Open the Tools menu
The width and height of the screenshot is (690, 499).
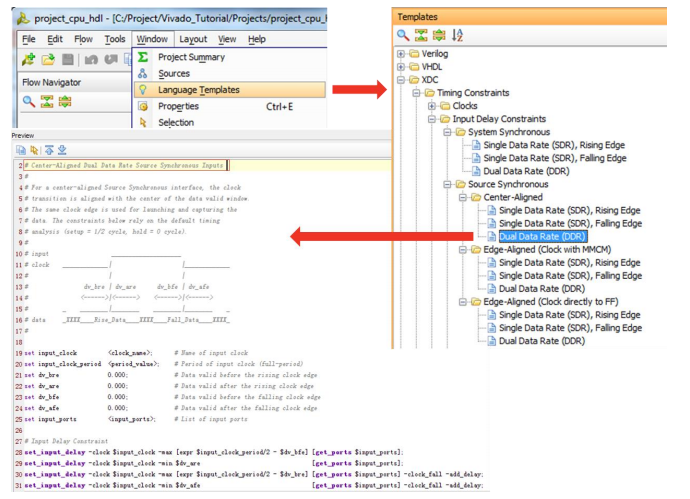click(x=115, y=39)
